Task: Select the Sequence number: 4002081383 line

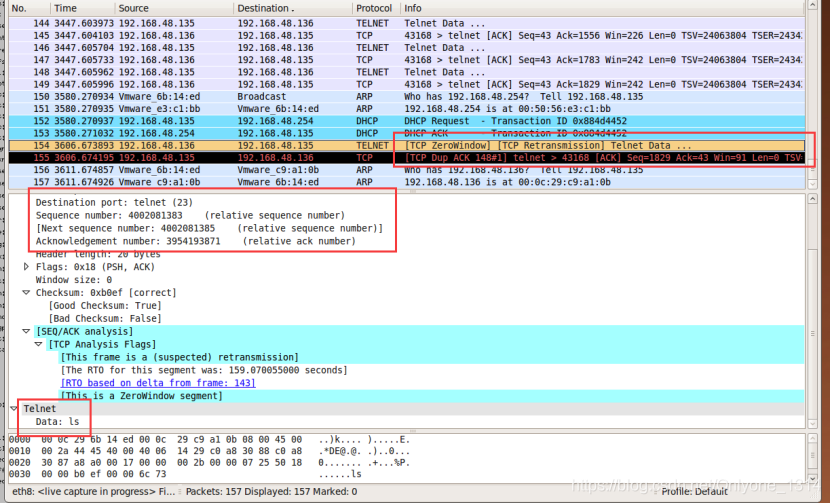Action: [x=190, y=215]
